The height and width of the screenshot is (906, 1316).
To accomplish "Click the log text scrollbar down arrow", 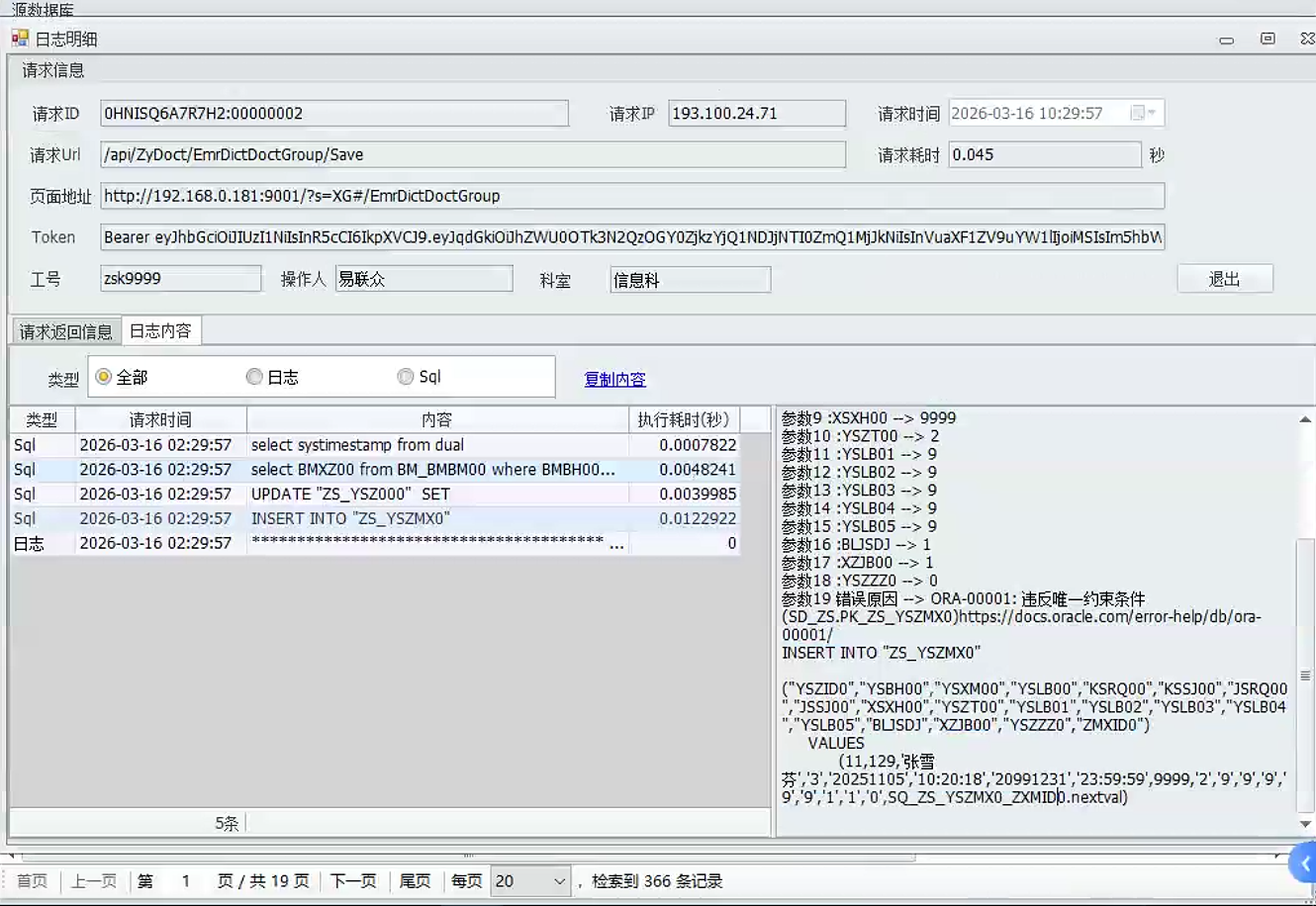I will pyautogui.click(x=1305, y=824).
